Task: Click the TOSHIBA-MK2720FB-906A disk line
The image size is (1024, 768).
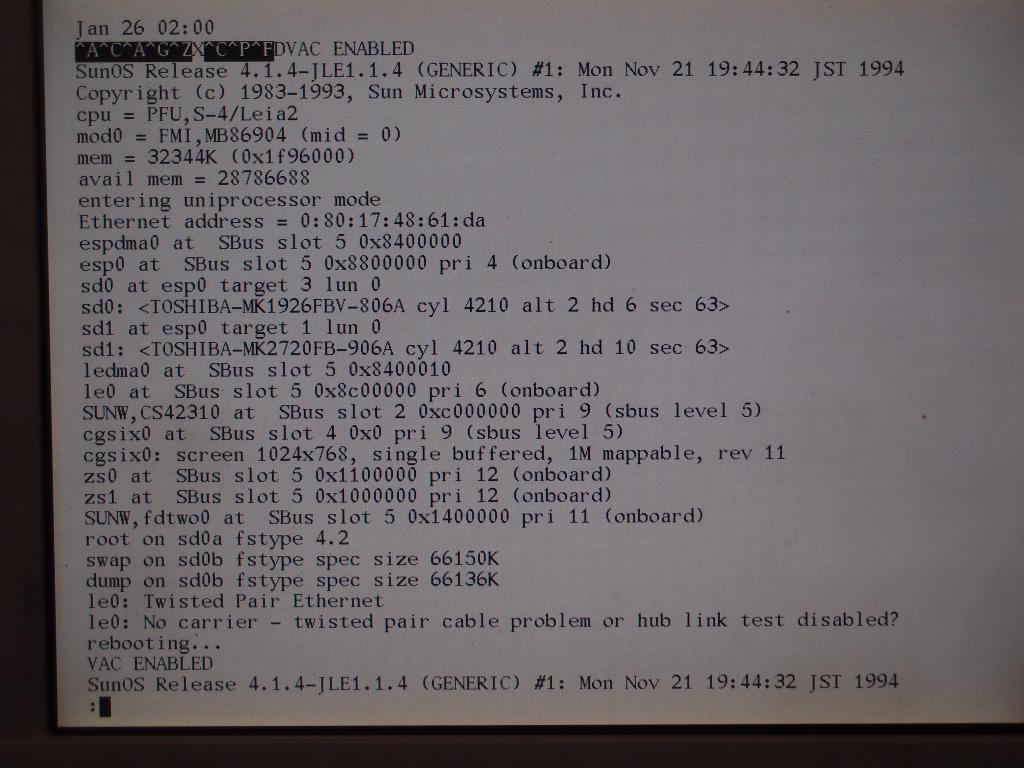Action: pyautogui.click(x=406, y=348)
